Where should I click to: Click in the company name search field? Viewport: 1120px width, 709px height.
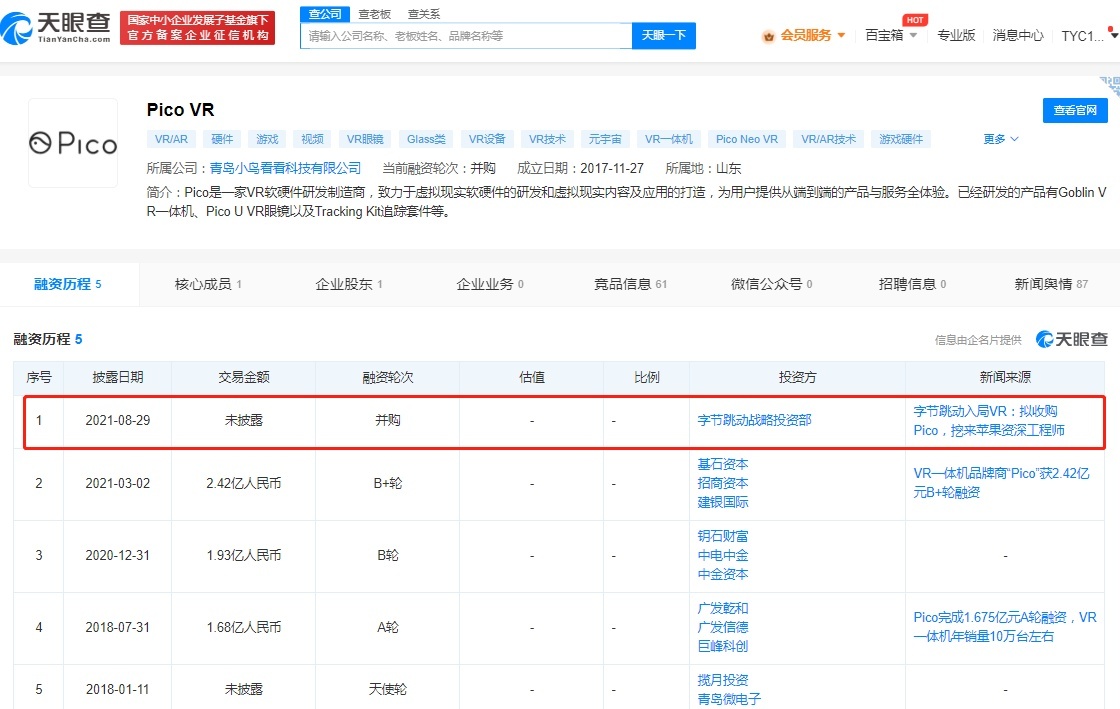[x=466, y=36]
